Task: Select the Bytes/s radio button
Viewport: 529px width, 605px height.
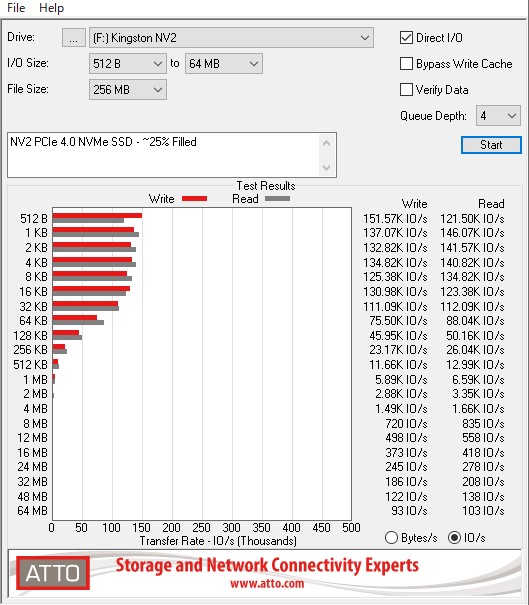Action: tap(391, 537)
